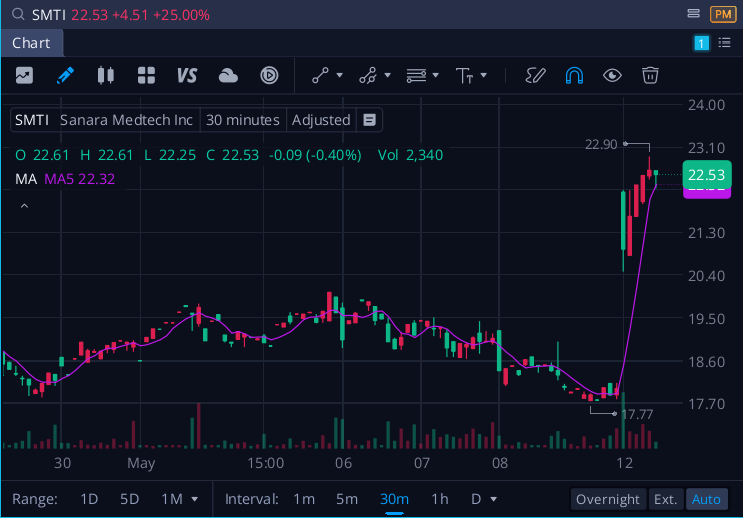Open candlestick style settings
The height and width of the screenshot is (518, 743).
click(106, 75)
